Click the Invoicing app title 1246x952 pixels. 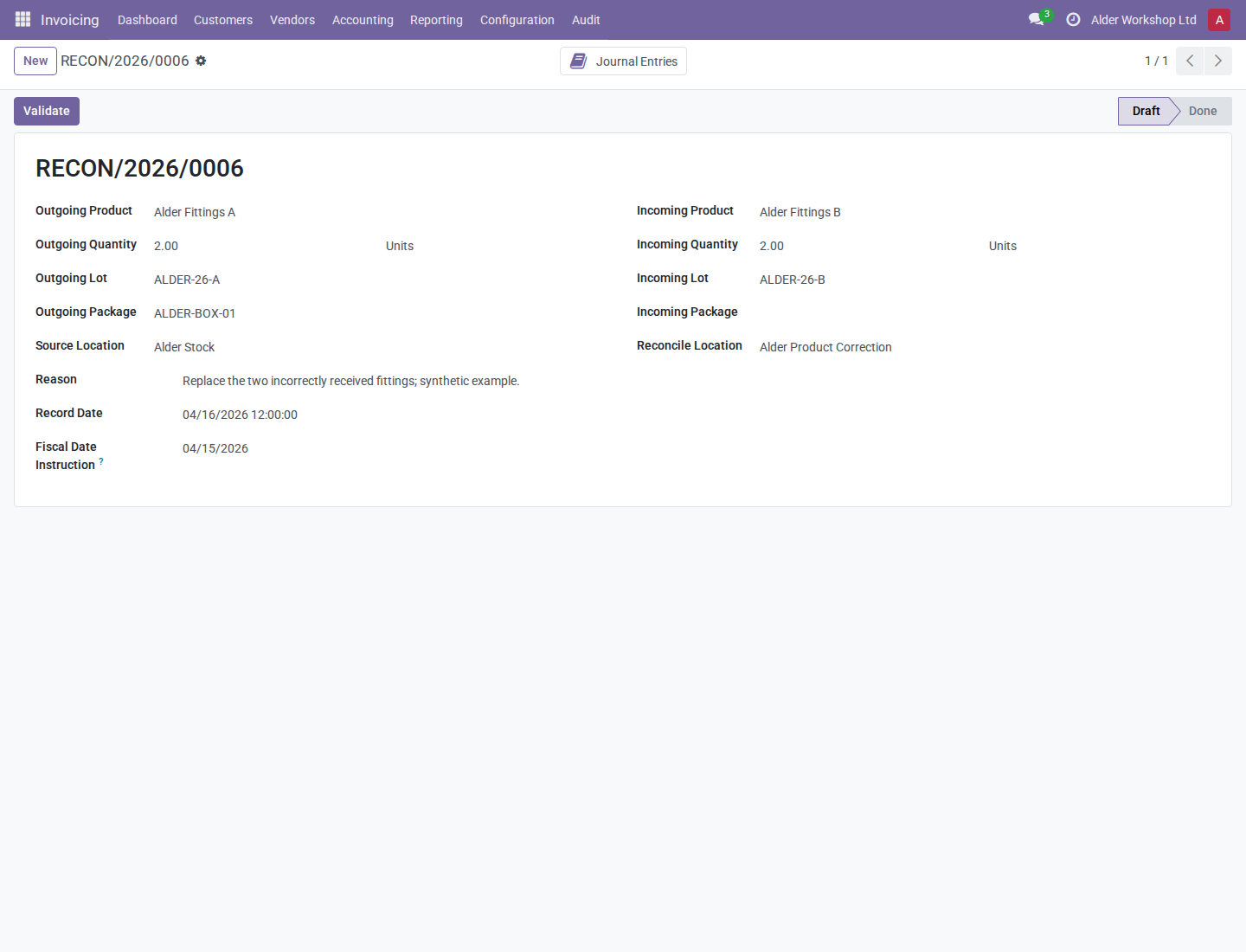click(x=70, y=19)
